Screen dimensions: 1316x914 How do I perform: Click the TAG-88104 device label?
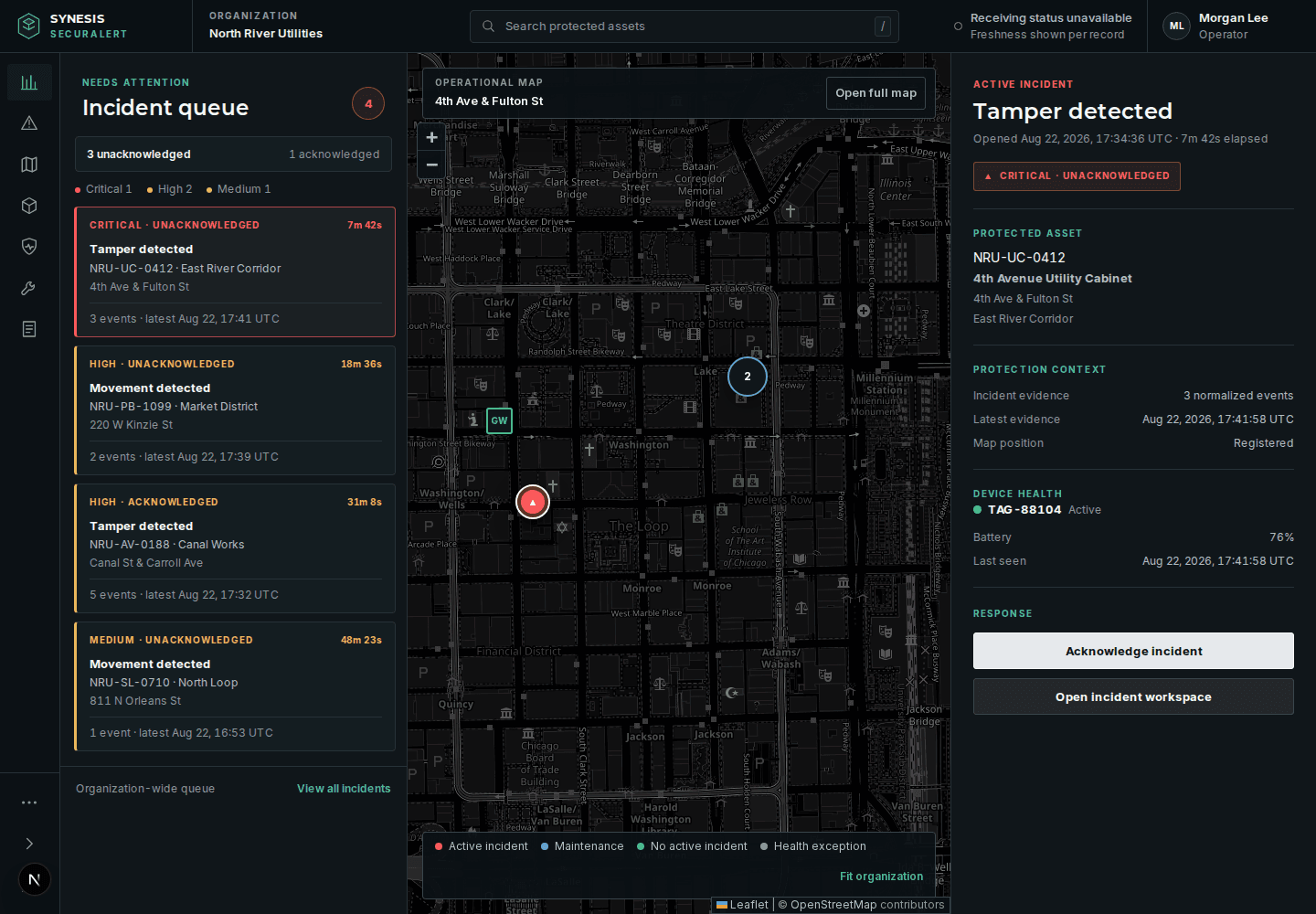point(1024,510)
